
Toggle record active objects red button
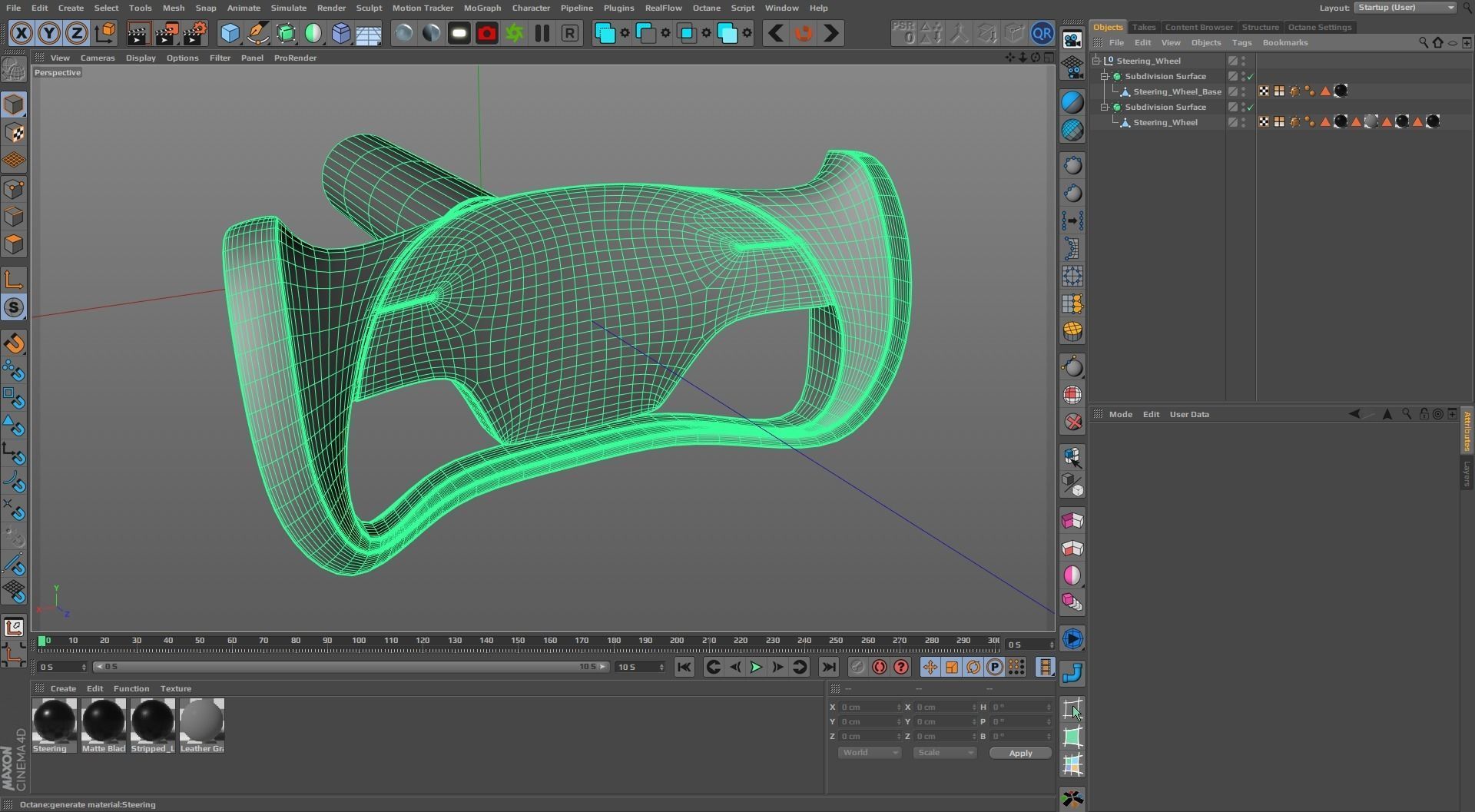[x=880, y=667]
